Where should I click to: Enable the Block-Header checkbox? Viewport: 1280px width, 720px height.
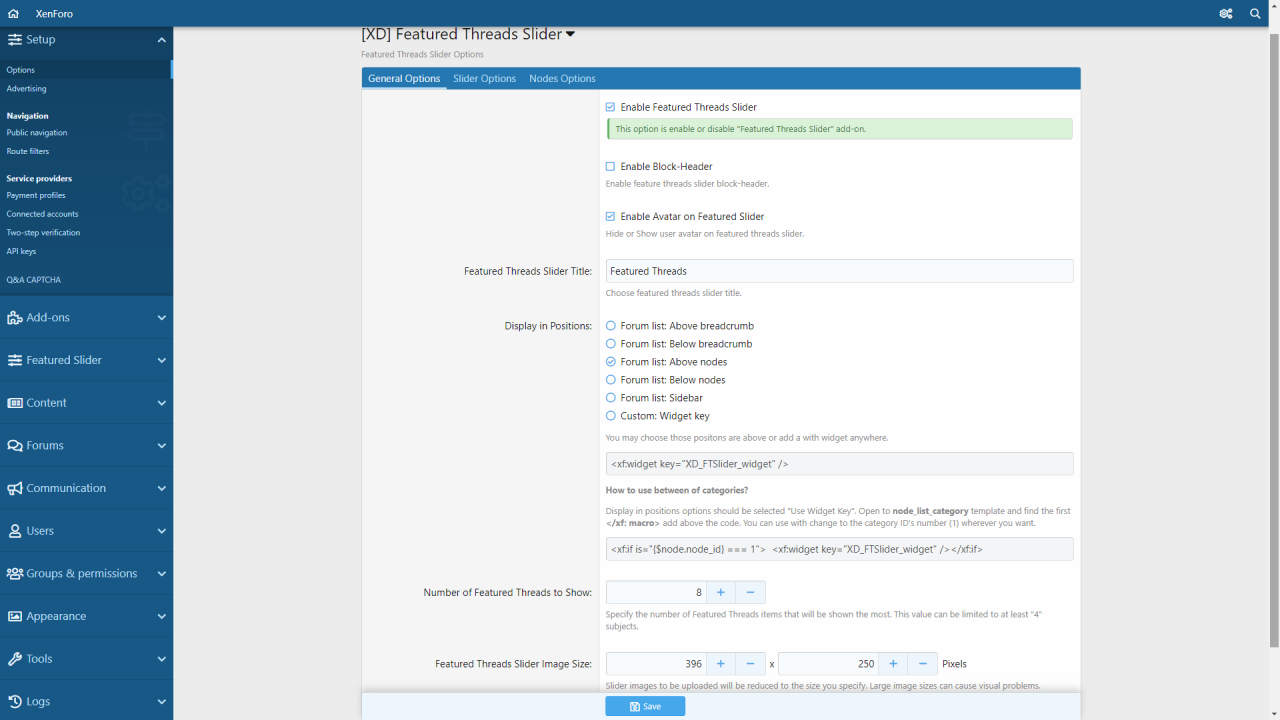(x=610, y=167)
